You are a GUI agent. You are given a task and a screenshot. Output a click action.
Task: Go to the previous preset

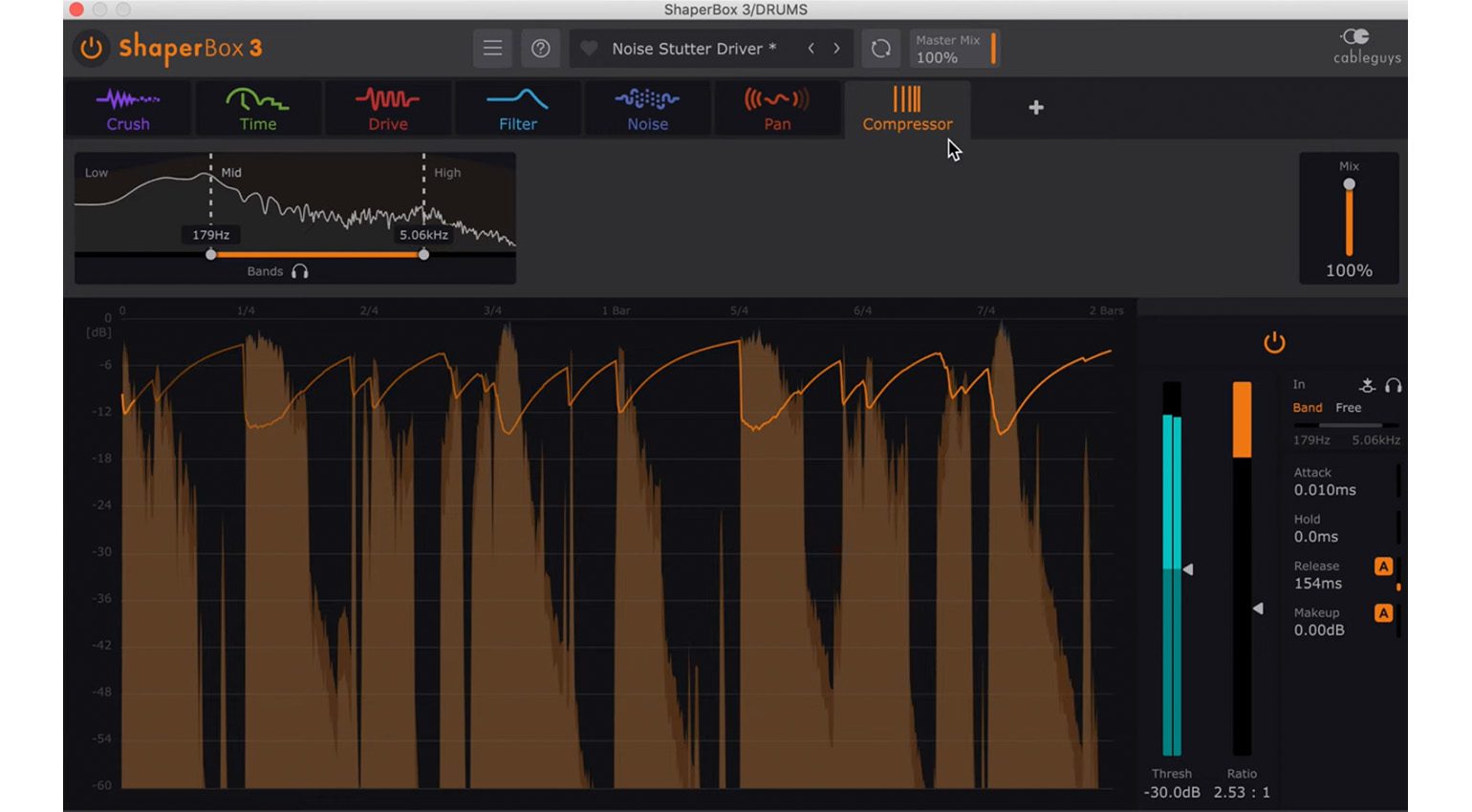[x=812, y=49]
